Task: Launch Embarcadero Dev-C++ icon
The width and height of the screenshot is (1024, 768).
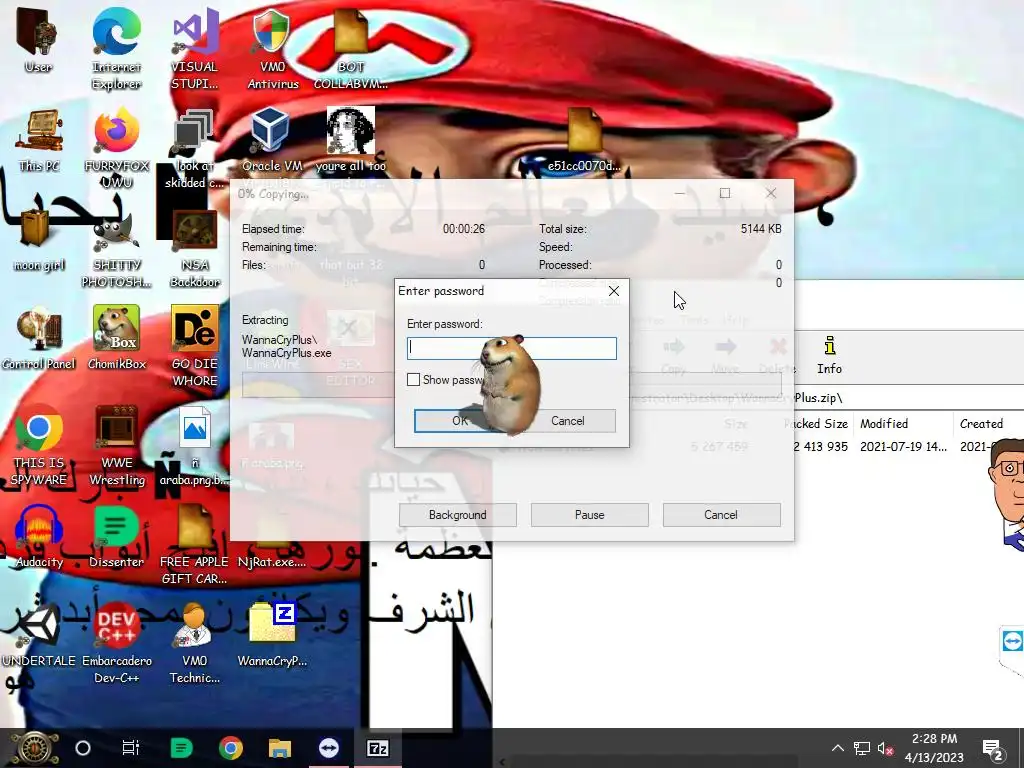Action: [116, 643]
